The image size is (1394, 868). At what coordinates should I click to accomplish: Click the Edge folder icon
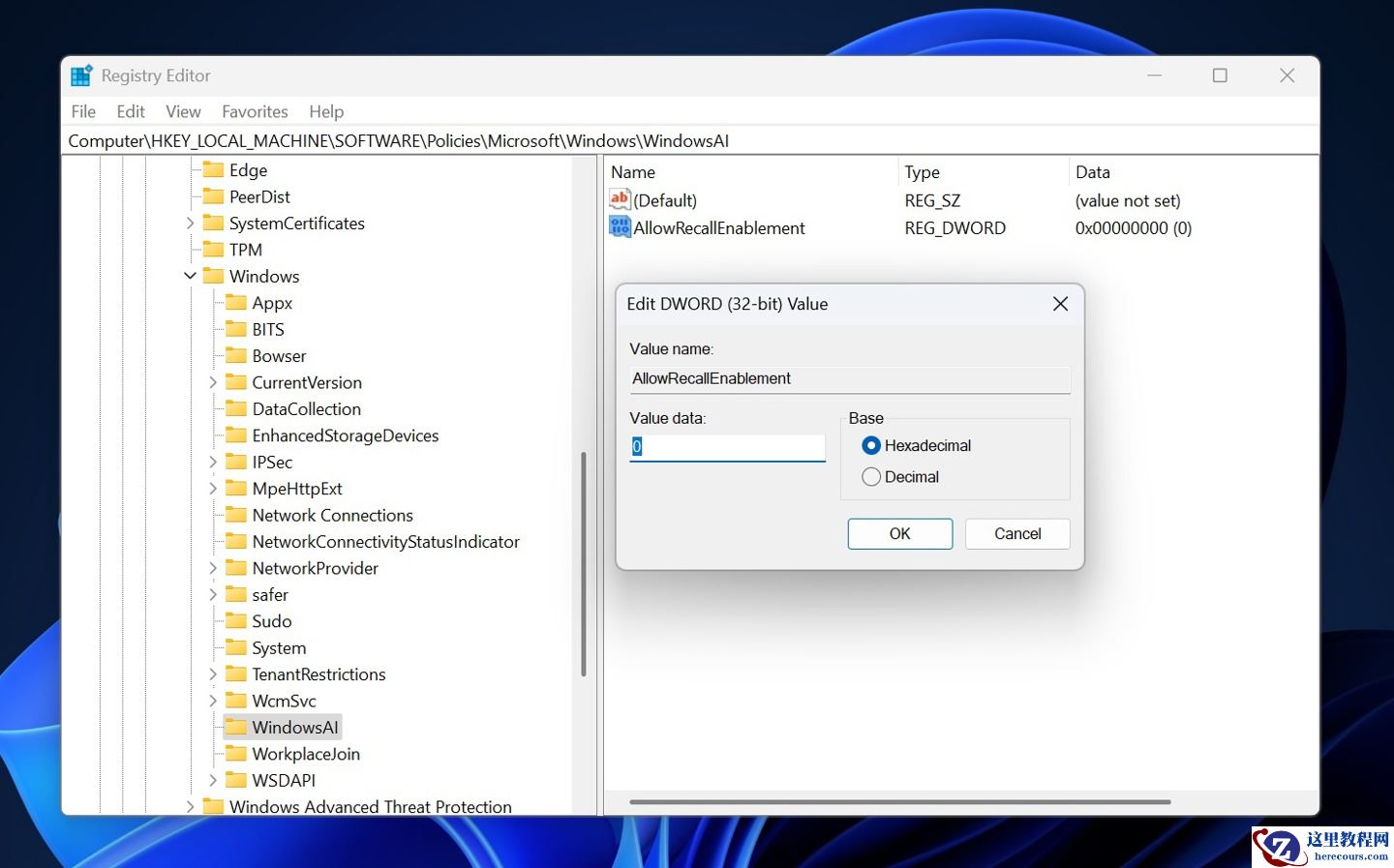[213, 169]
